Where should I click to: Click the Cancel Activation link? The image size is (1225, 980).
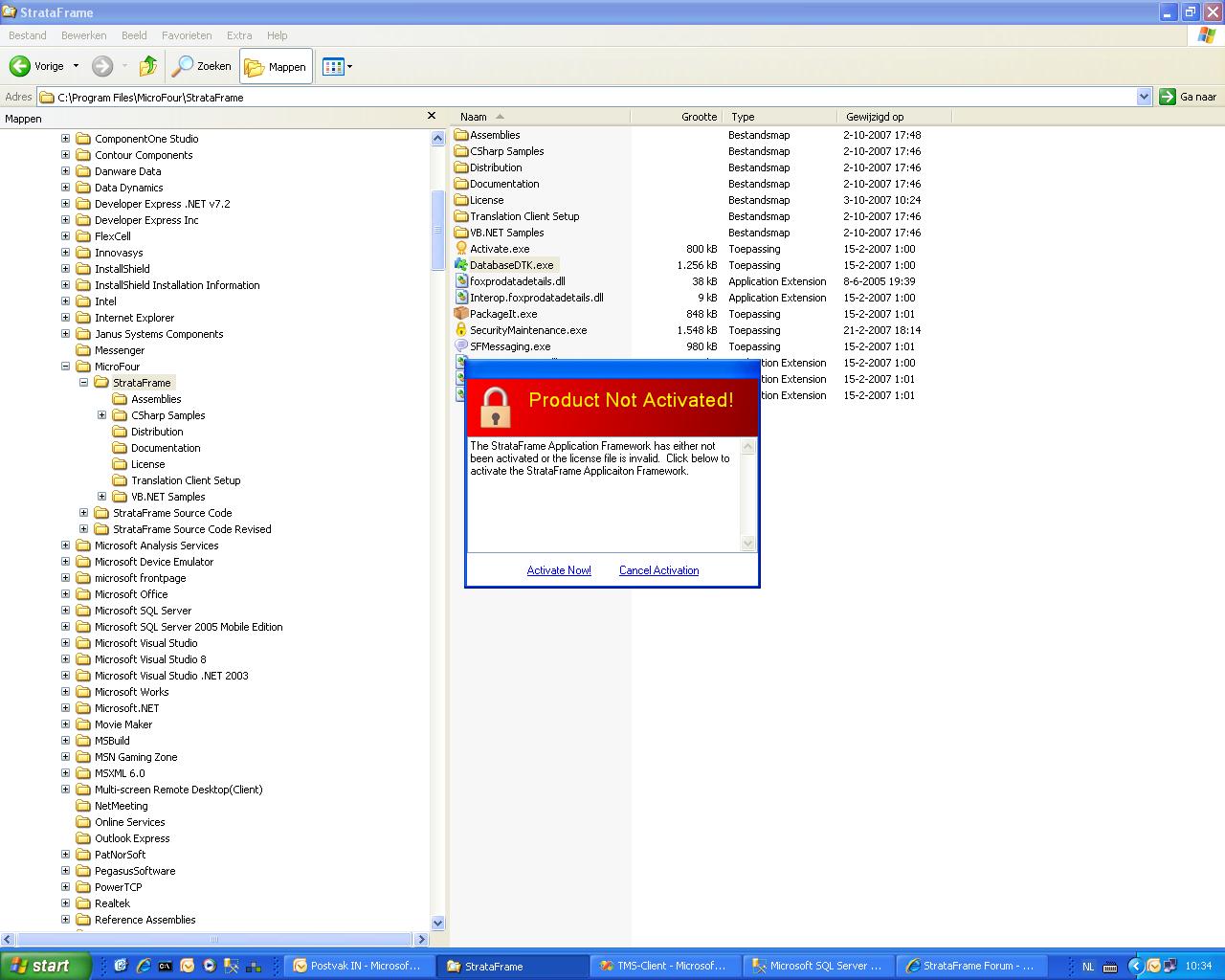(x=658, y=570)
